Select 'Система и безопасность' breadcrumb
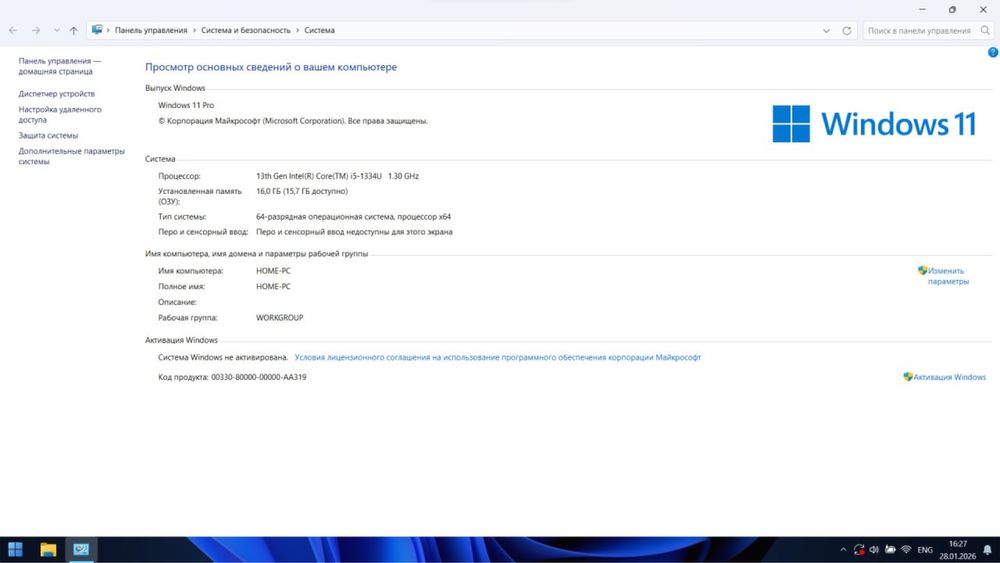 (x=246, y=31)
